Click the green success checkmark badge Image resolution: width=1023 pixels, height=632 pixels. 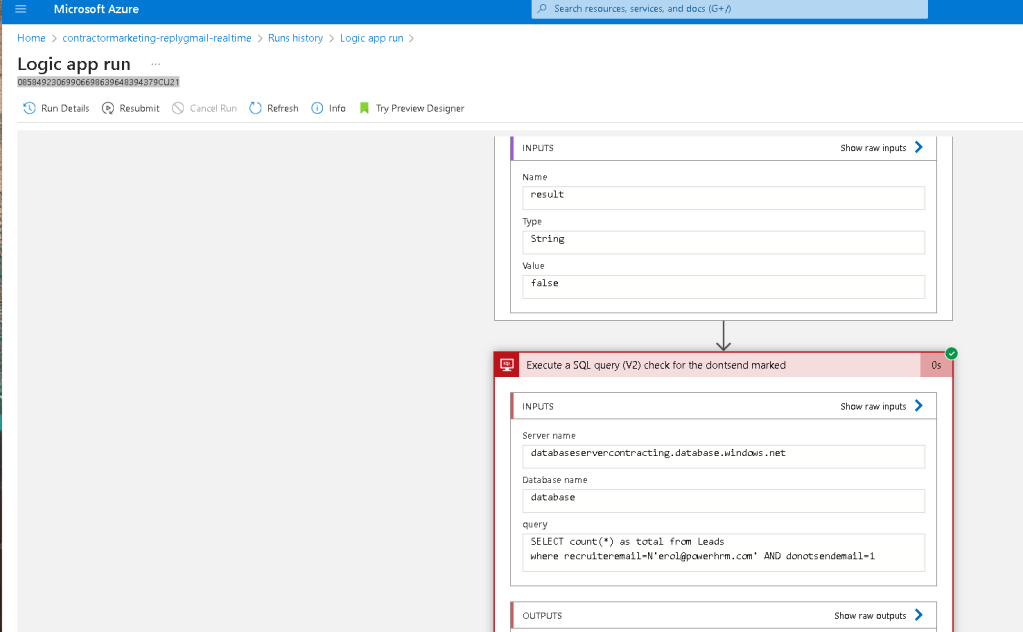click(952, 354)
